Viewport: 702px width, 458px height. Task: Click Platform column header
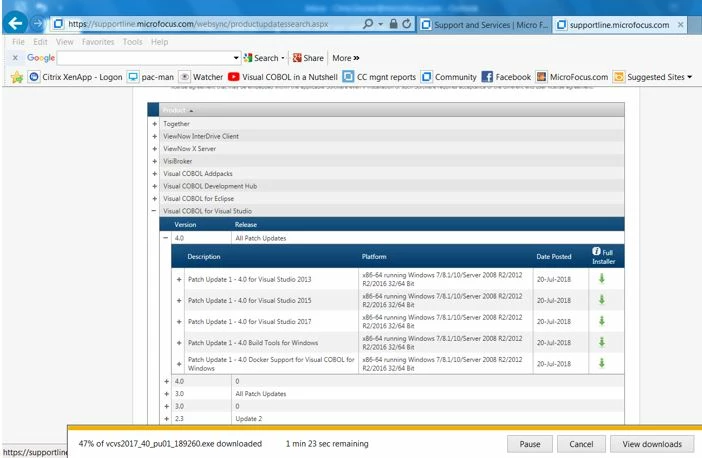point(374,257)
